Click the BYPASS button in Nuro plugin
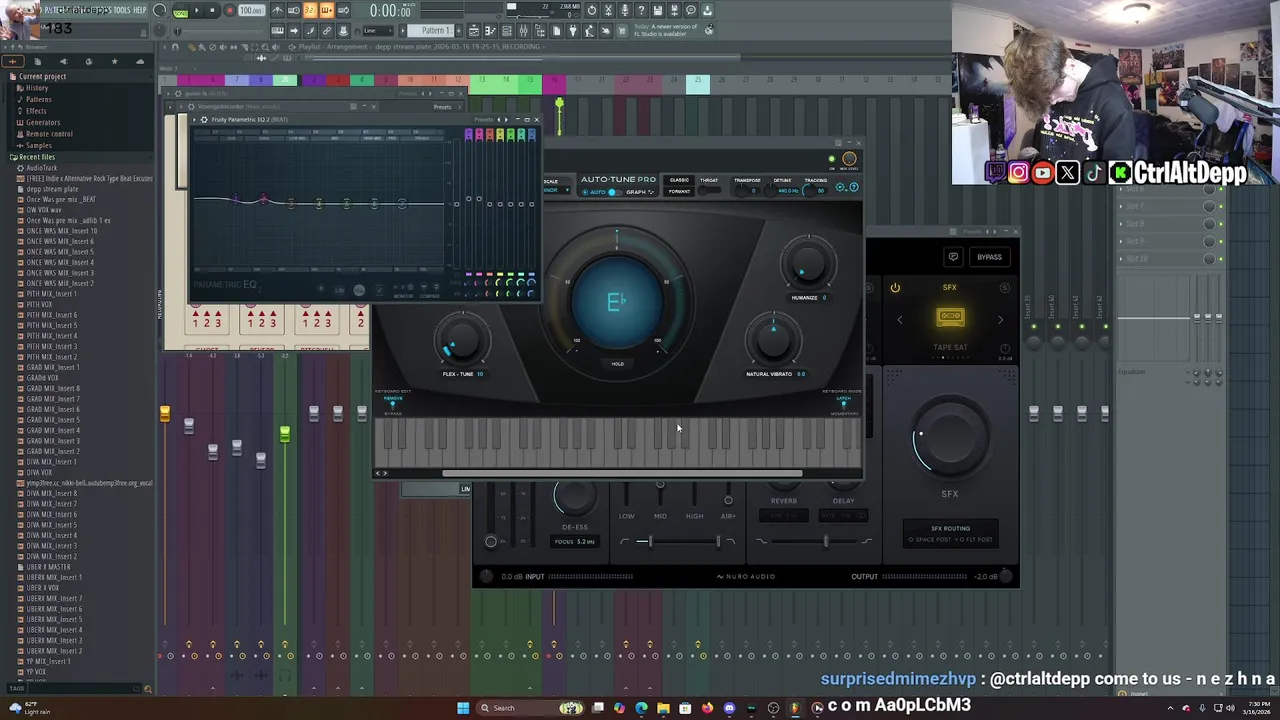The image size is (1280, 720). pyautogui.click(x=990, y=257)
